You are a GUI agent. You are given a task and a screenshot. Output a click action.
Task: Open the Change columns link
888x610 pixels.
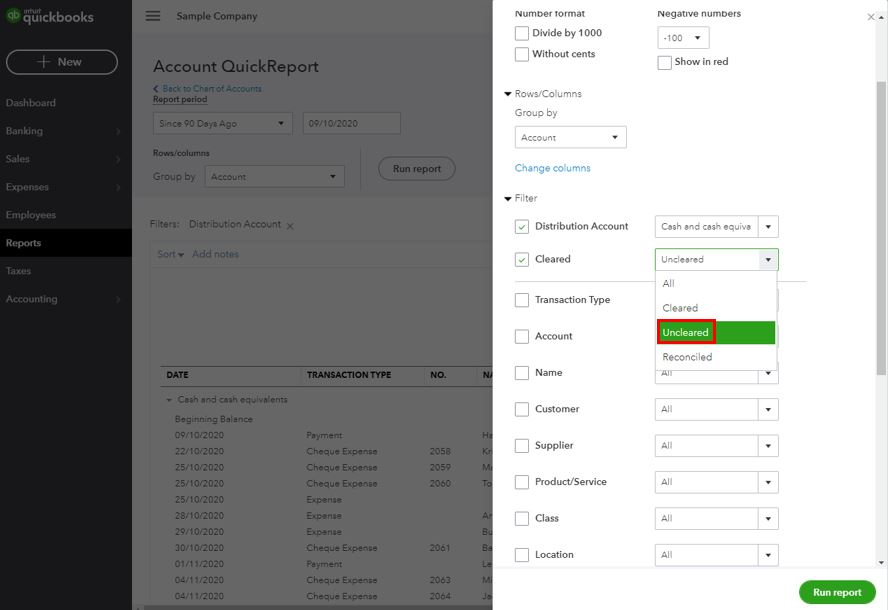pos(552,168)
